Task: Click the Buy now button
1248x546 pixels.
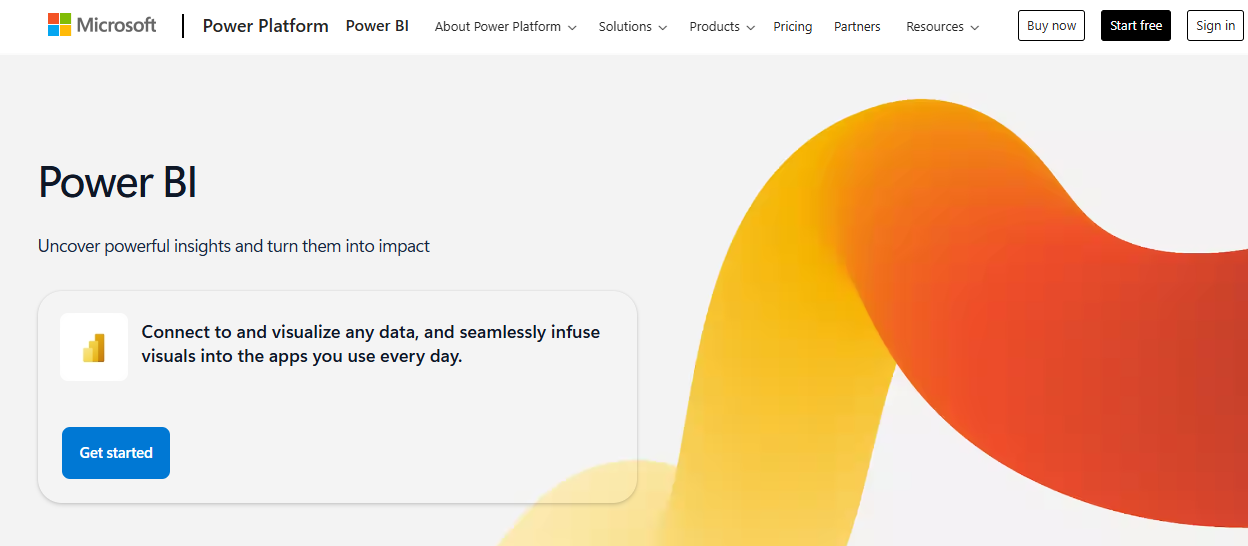Action: coord(1051,26)
